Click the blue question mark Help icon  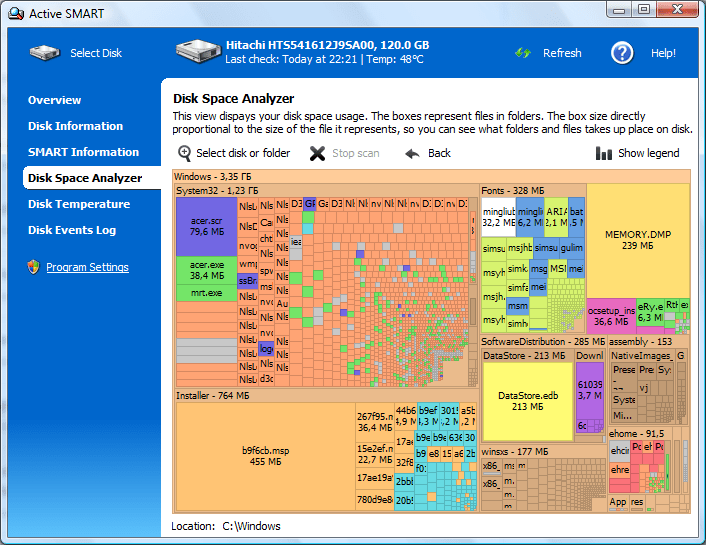coord(622,53)
